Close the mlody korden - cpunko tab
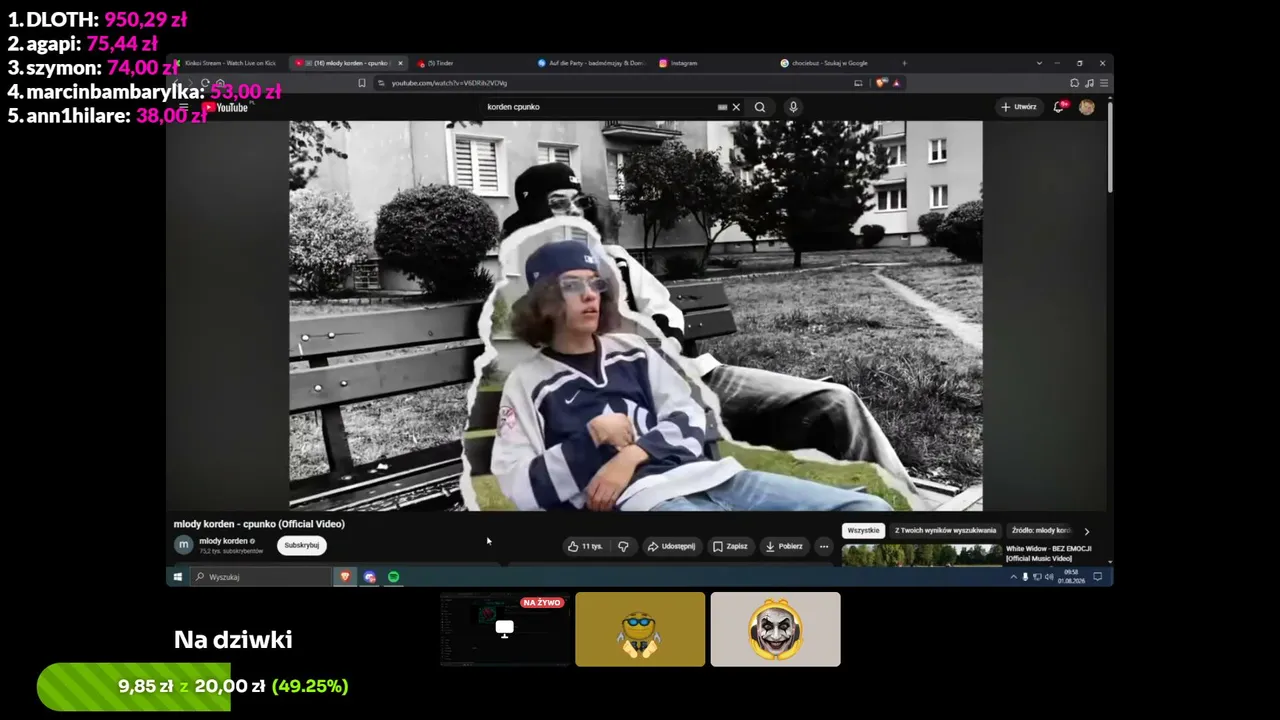Viewport: 1280px width, 720px height. pyautogui.click(x=400, y=63)
